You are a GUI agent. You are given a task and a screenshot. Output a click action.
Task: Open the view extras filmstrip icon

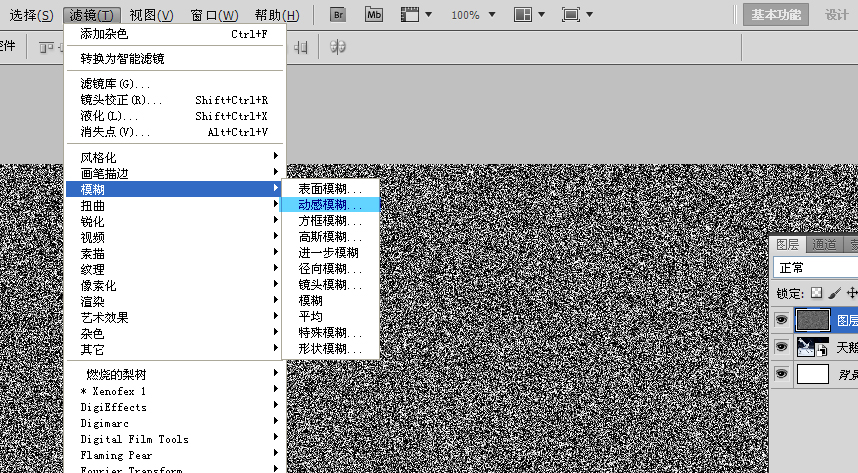click(409, 15)
